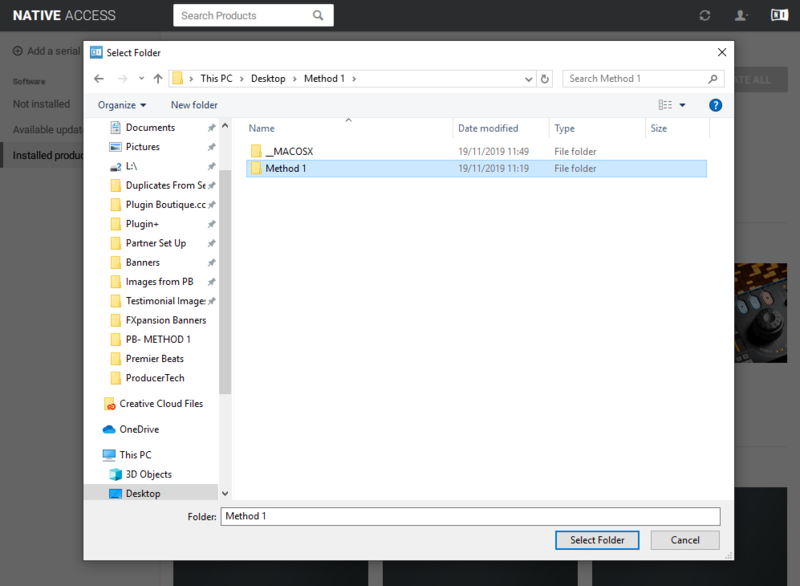Select the __MACOSX folder in file list
This screenshot has width=800, height=586.
[x=288, y=151]
